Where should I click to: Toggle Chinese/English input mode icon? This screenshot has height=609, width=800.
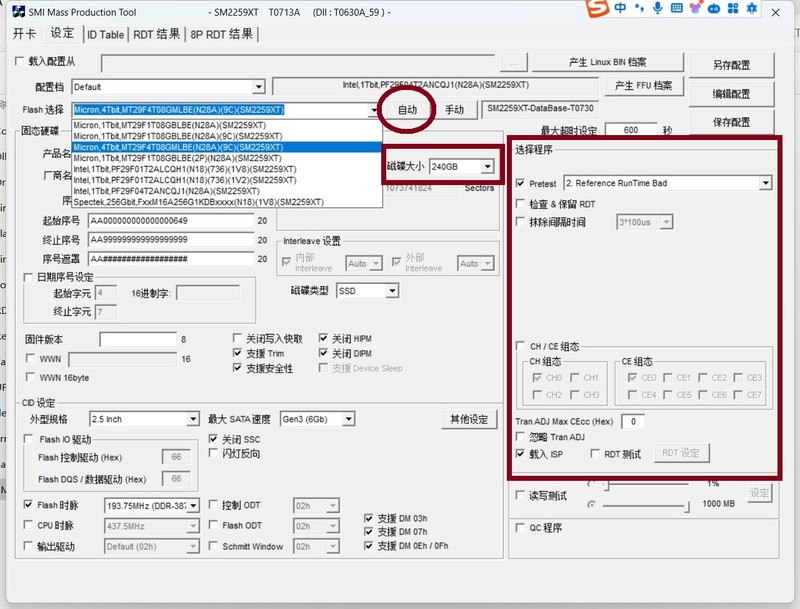(620, 10)
